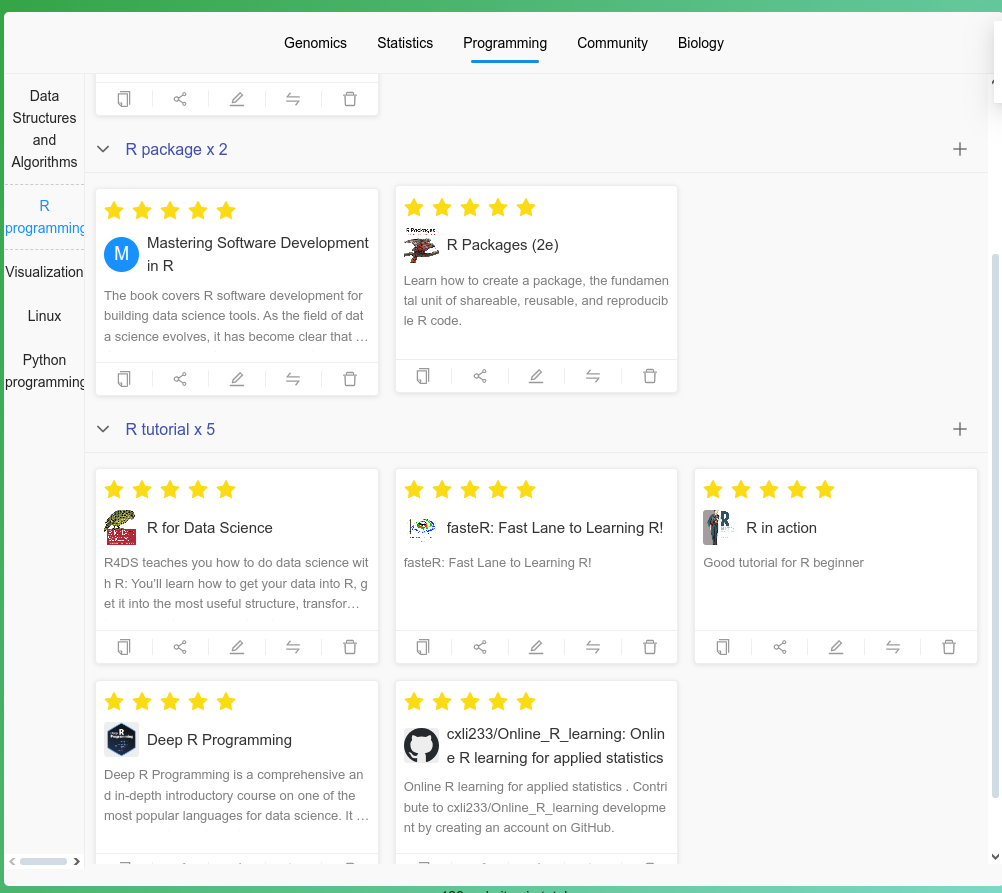Click the GitHub logo on the cxli233 card
Viewport: 1002px width, 893px height.
tap(421, 745)
